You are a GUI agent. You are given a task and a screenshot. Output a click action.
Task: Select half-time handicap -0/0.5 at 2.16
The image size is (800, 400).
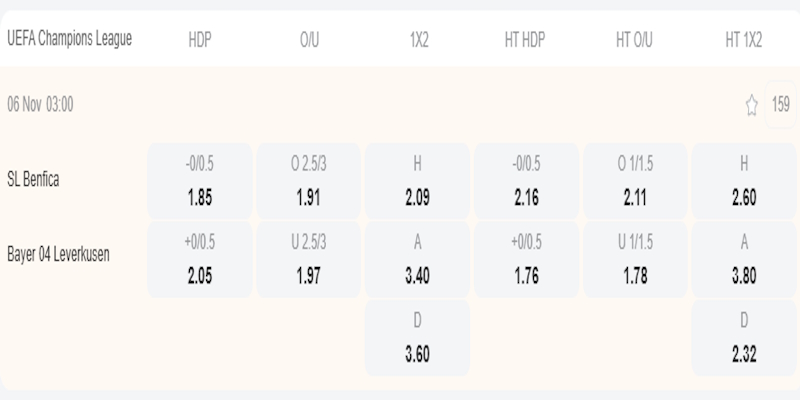click(527, 181)
